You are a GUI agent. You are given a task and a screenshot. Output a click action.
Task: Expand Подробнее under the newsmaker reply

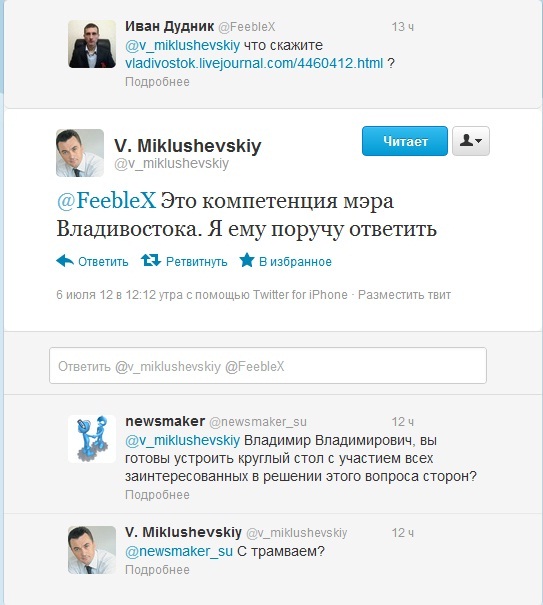157,495
